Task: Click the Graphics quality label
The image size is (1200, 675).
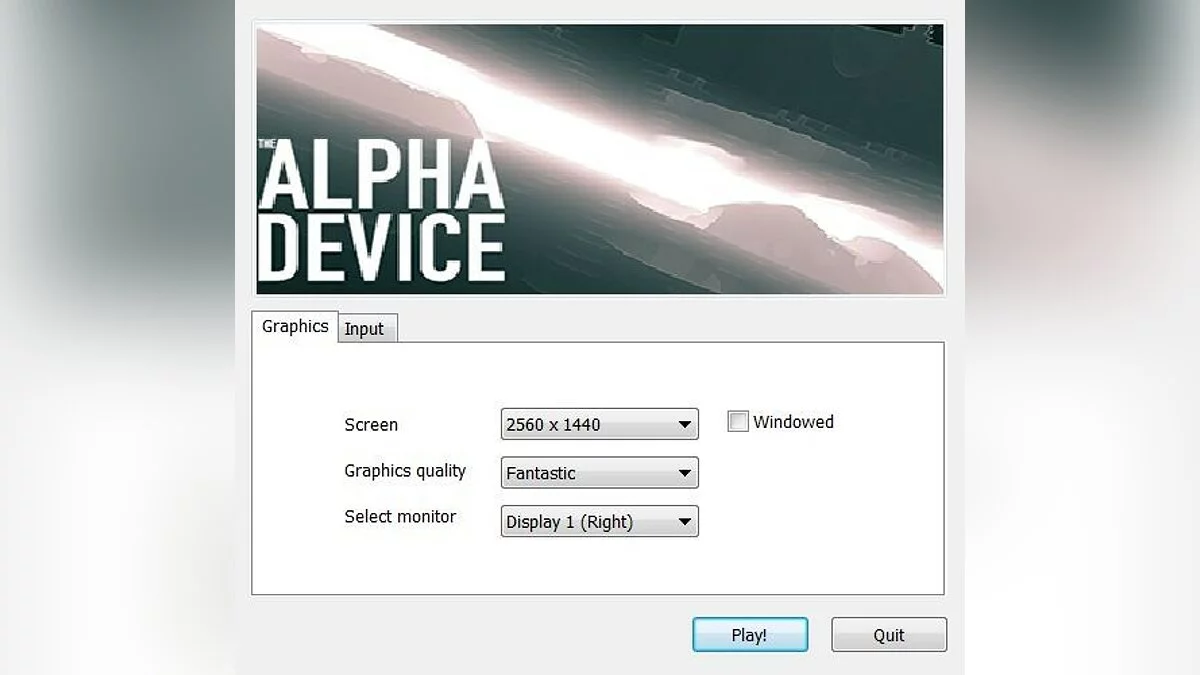Action: coord(405,470)
